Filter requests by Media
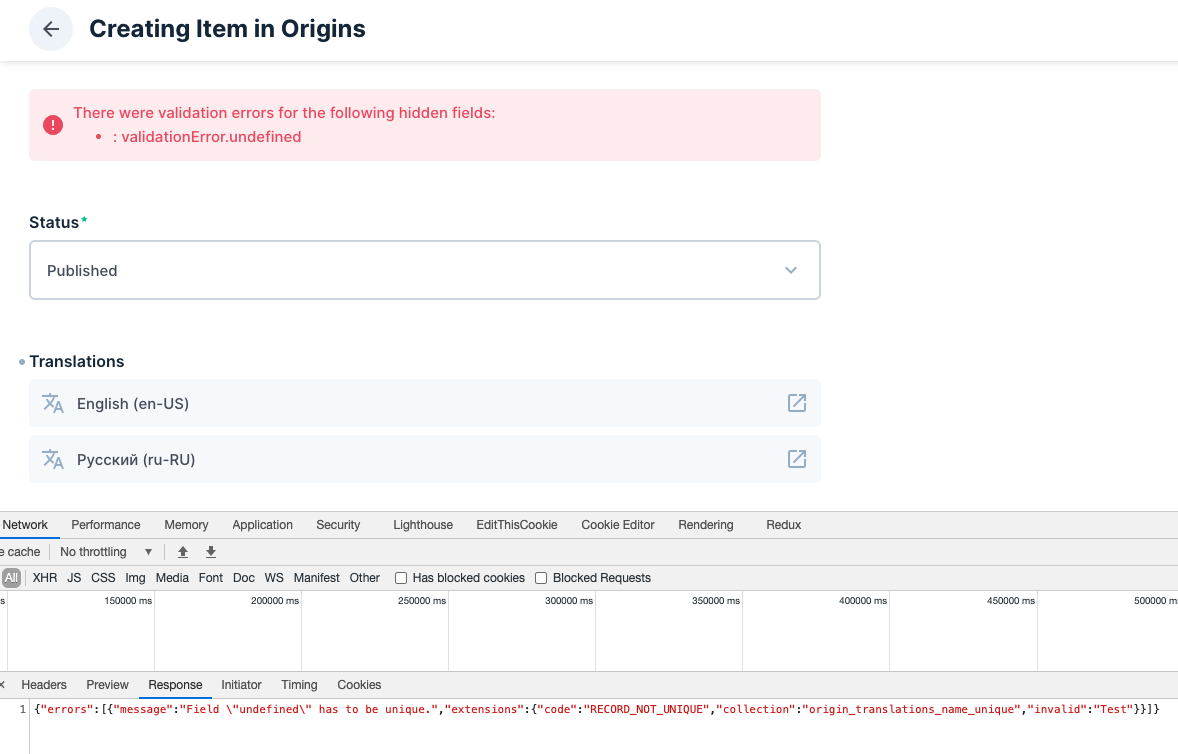1178x754 pixels. pos(172,578)
